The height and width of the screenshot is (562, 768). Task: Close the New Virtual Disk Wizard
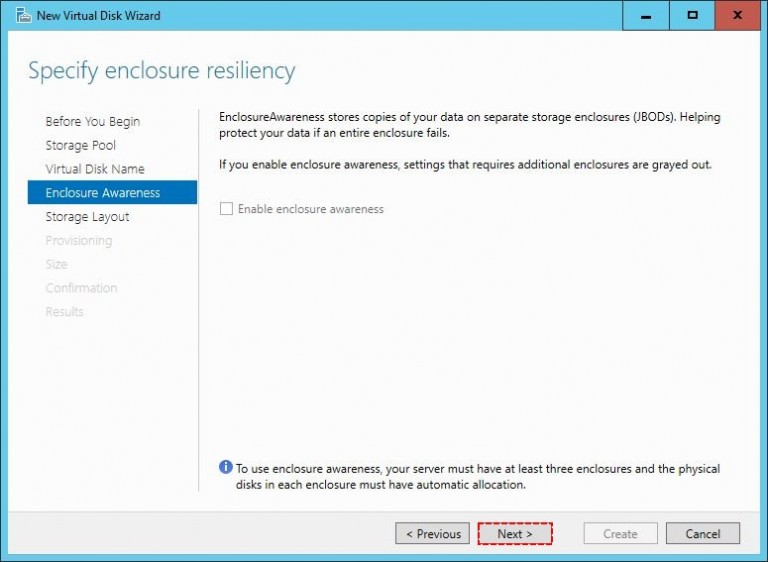(738, 16)
